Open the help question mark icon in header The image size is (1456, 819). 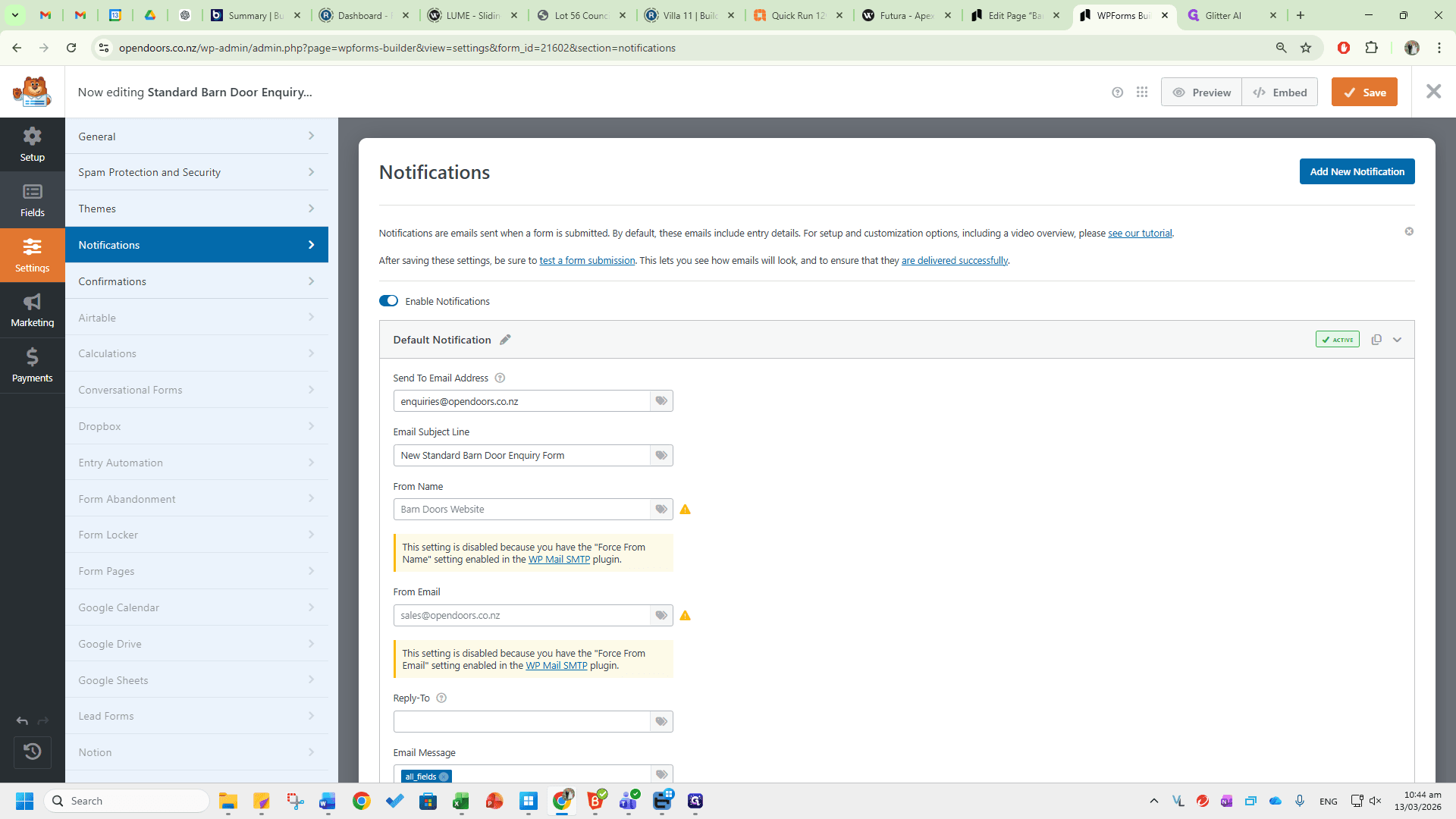click(1117, 93)
